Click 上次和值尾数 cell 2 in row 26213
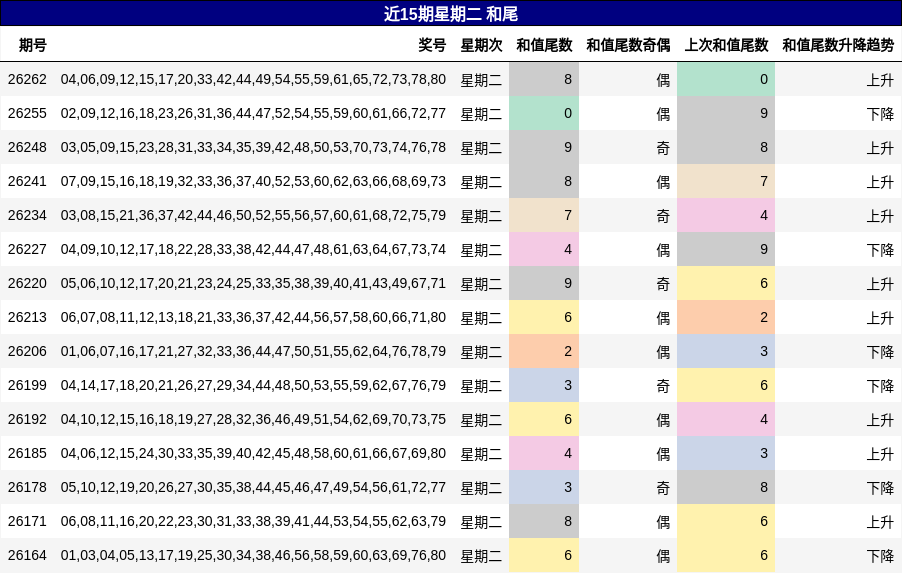Image resolution: width=902 pixels, height=573 pixels. click(726, 317)
